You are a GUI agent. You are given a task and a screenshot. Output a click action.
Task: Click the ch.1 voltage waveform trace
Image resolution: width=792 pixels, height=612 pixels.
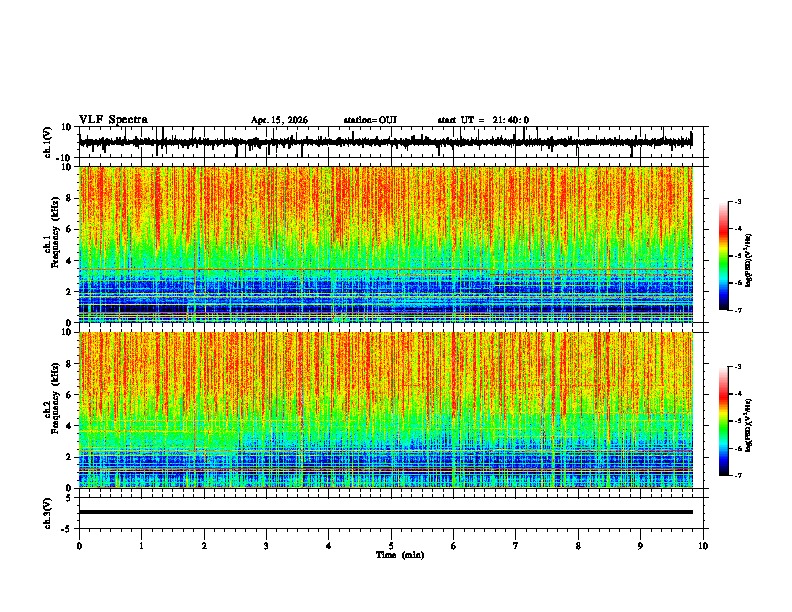[x=385, y=143]
